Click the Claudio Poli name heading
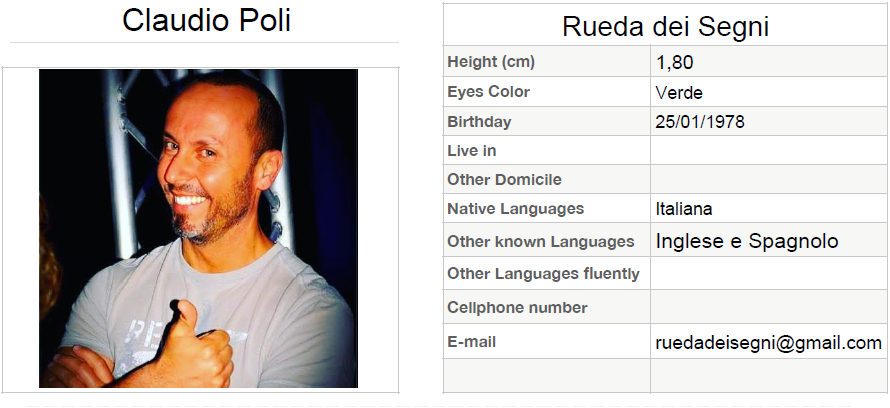The image size is (890, 408). tap(206, 20)
